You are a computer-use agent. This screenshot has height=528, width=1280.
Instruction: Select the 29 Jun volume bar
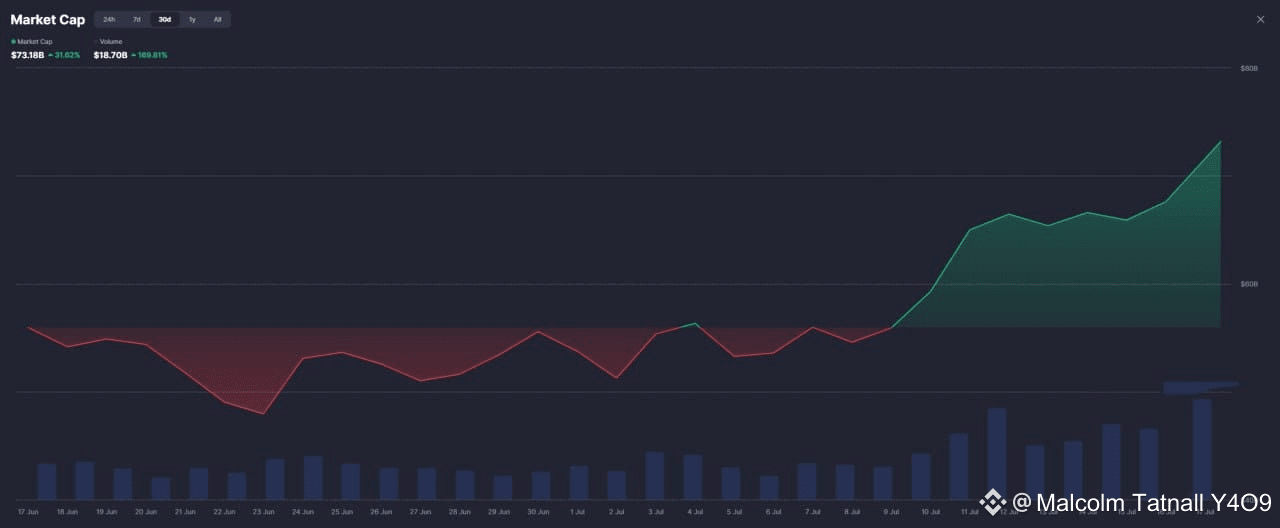click(503, 487)
